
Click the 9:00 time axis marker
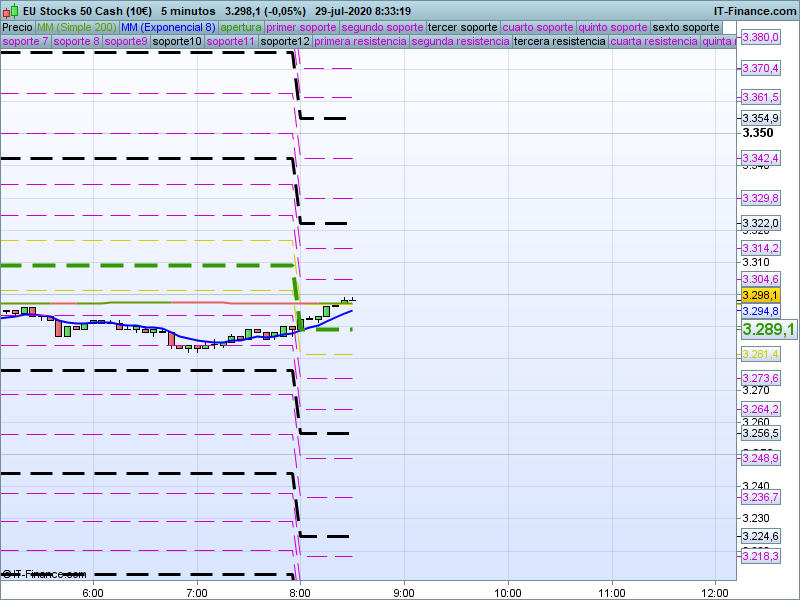[403, 592]
